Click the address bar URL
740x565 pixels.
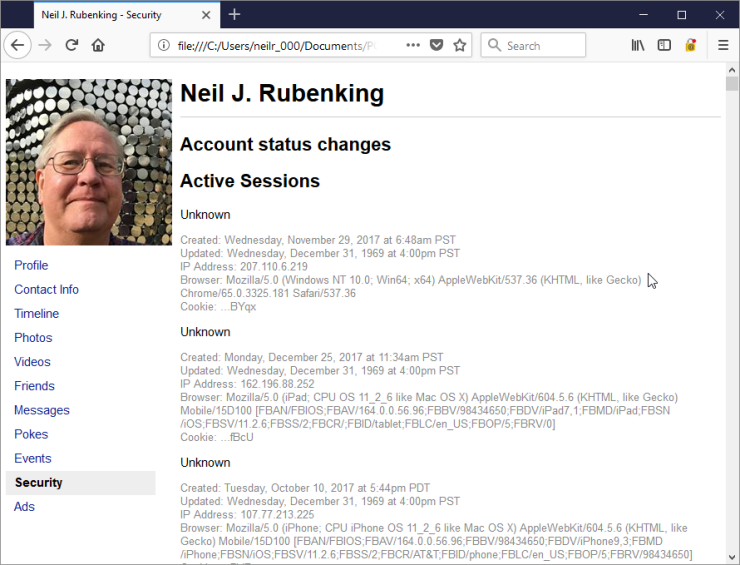pyautogui.click(x=277, y=46)
